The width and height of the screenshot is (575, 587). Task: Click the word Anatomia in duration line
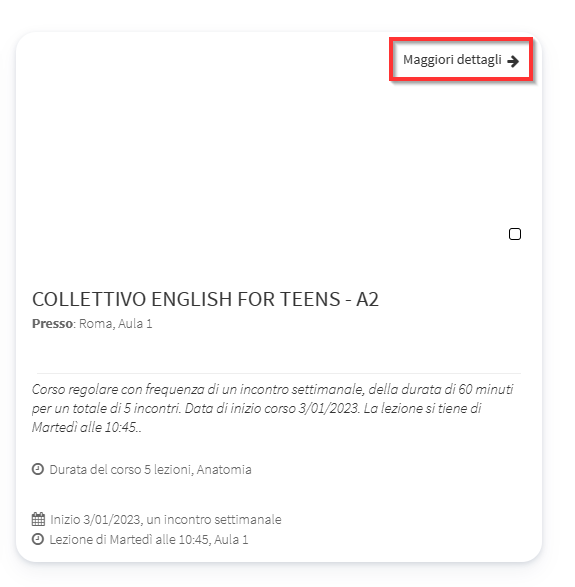[224, 469]
